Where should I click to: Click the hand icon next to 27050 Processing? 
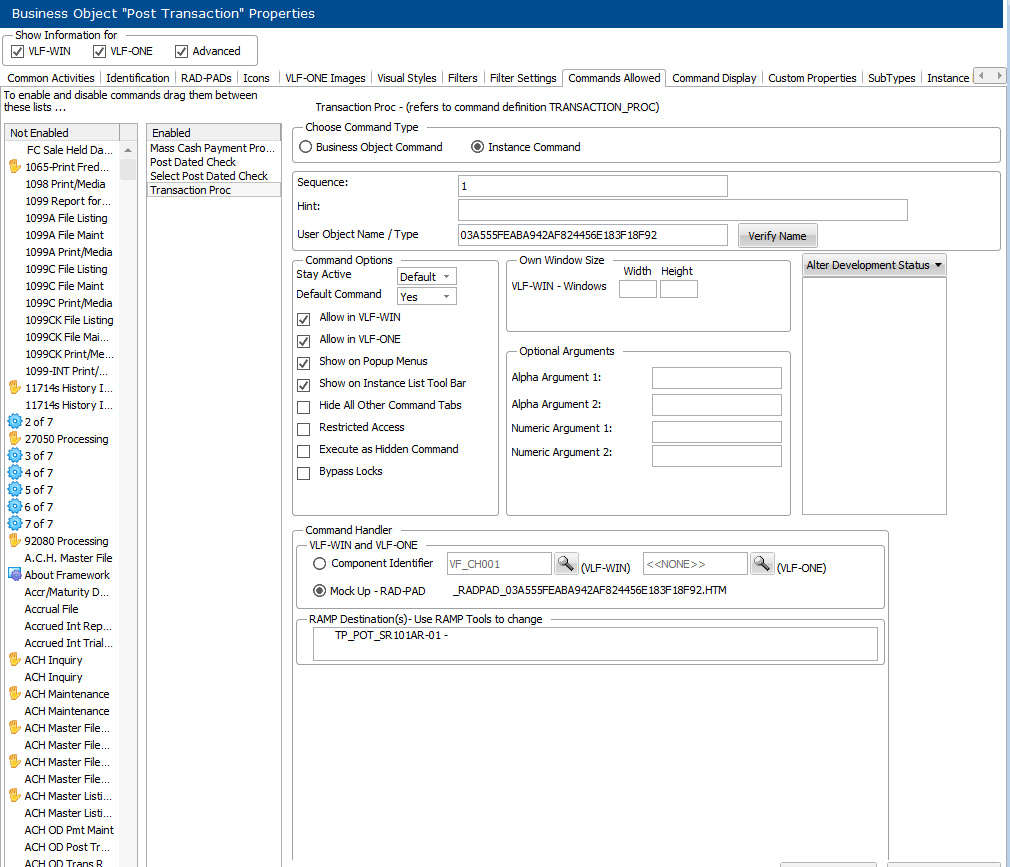(15, 439)
